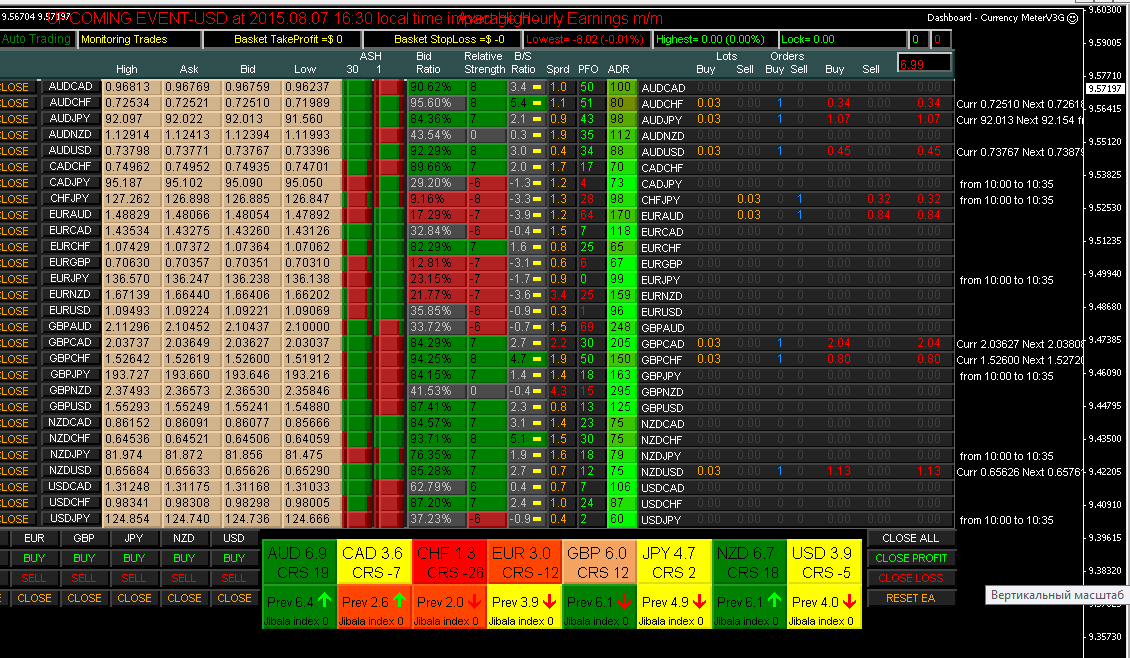Viewport: 1130px width, 658px height.
Task: Click the EURAUD Ask value 1.48066
Action: point(187,214)
